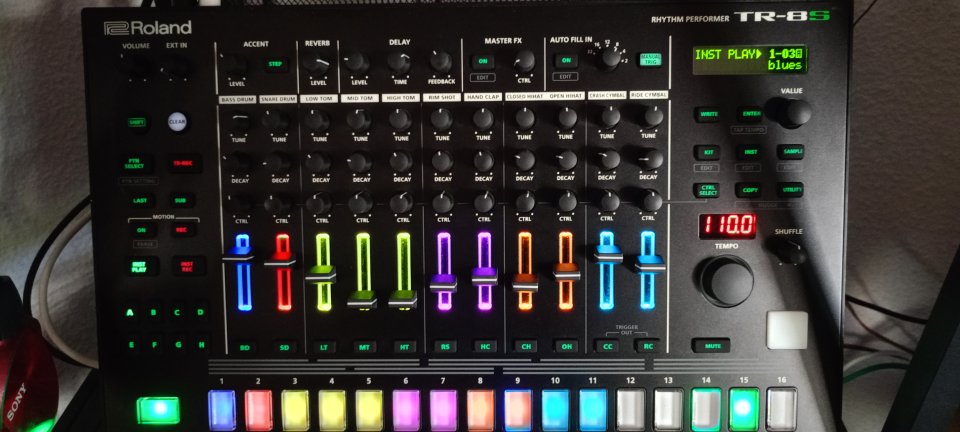Tap the INST button beside KIT
Viewport: 960px width, 432px height.
tap(748, 152)
